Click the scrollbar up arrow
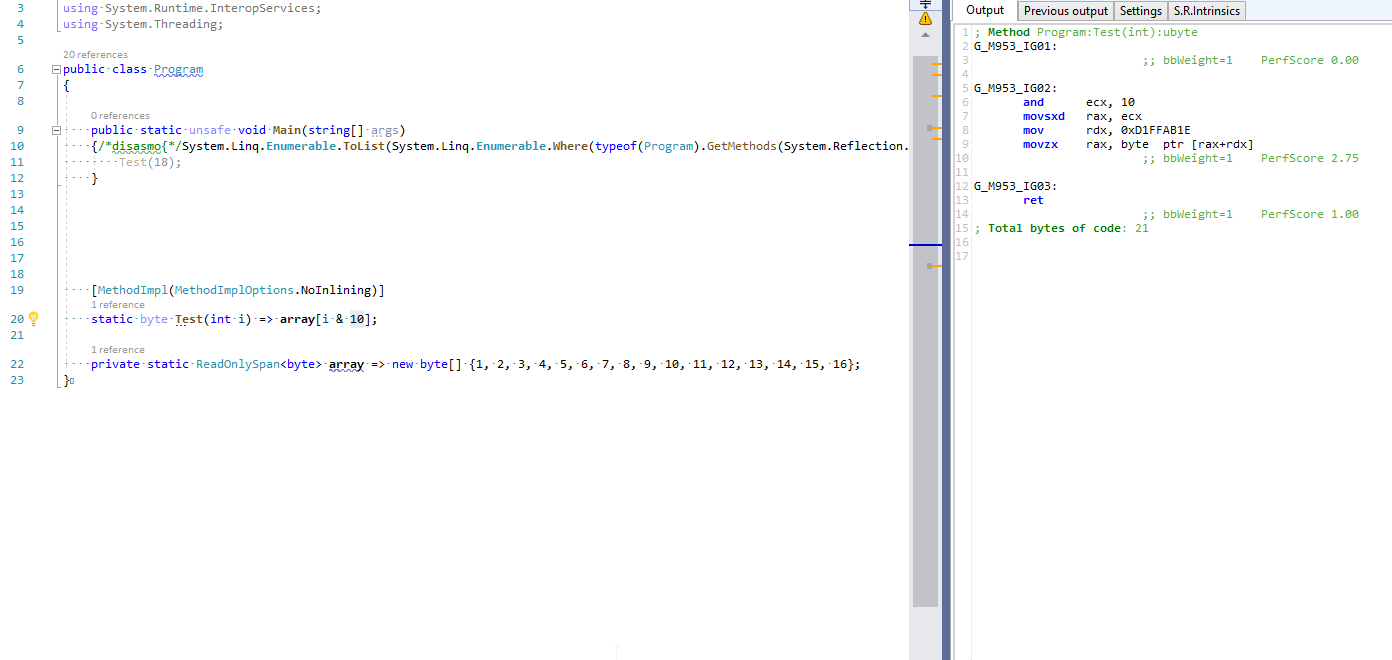Screen dimensions: 1392x660 (x=925, y=35)
